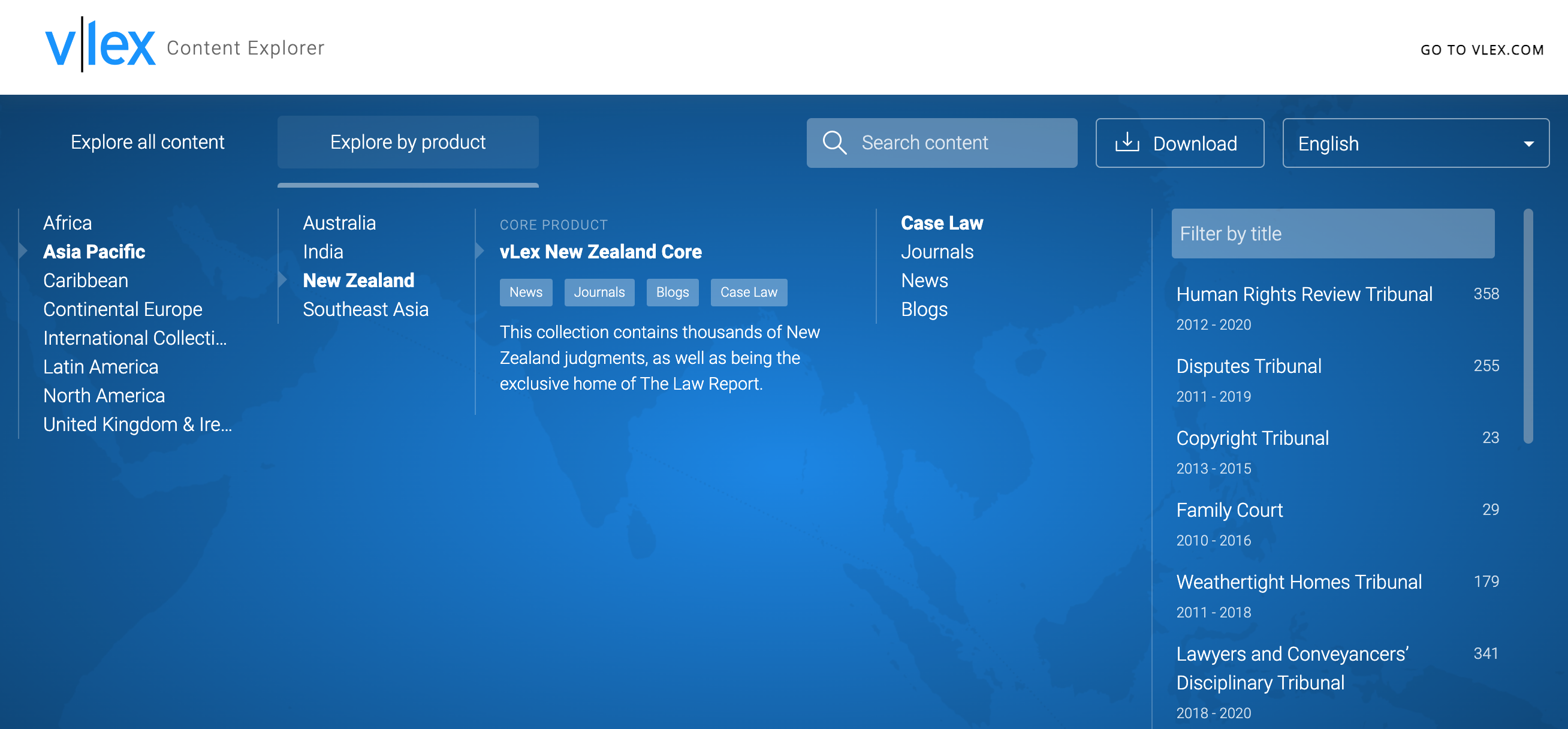1568x729 pixels.
Task: Select Blogs content type in list
Action: tap(924, 309)
